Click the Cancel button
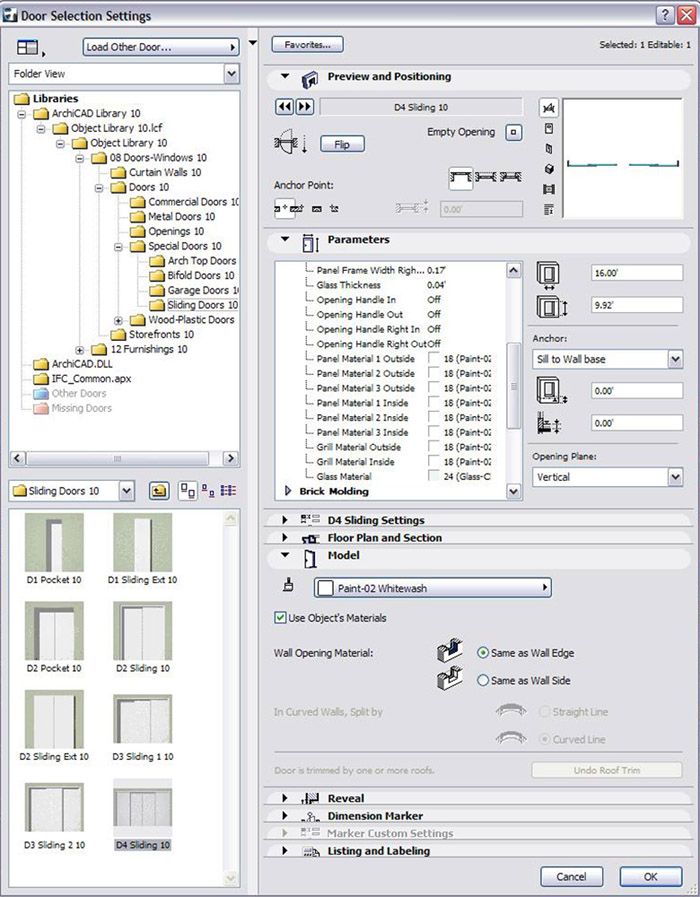700x897 pixels. (571, 876)
